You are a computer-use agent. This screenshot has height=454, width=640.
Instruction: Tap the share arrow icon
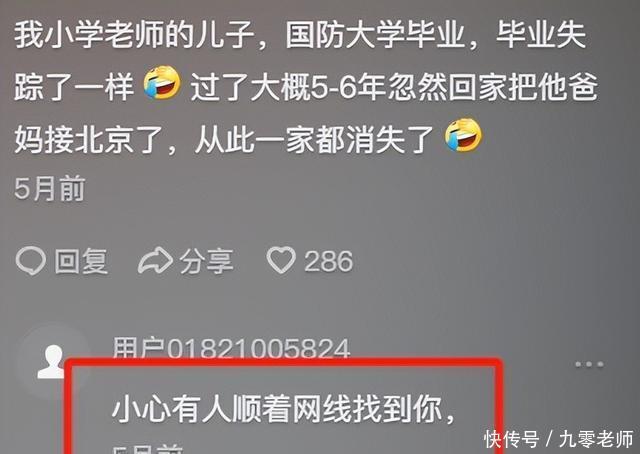[155, 260]
